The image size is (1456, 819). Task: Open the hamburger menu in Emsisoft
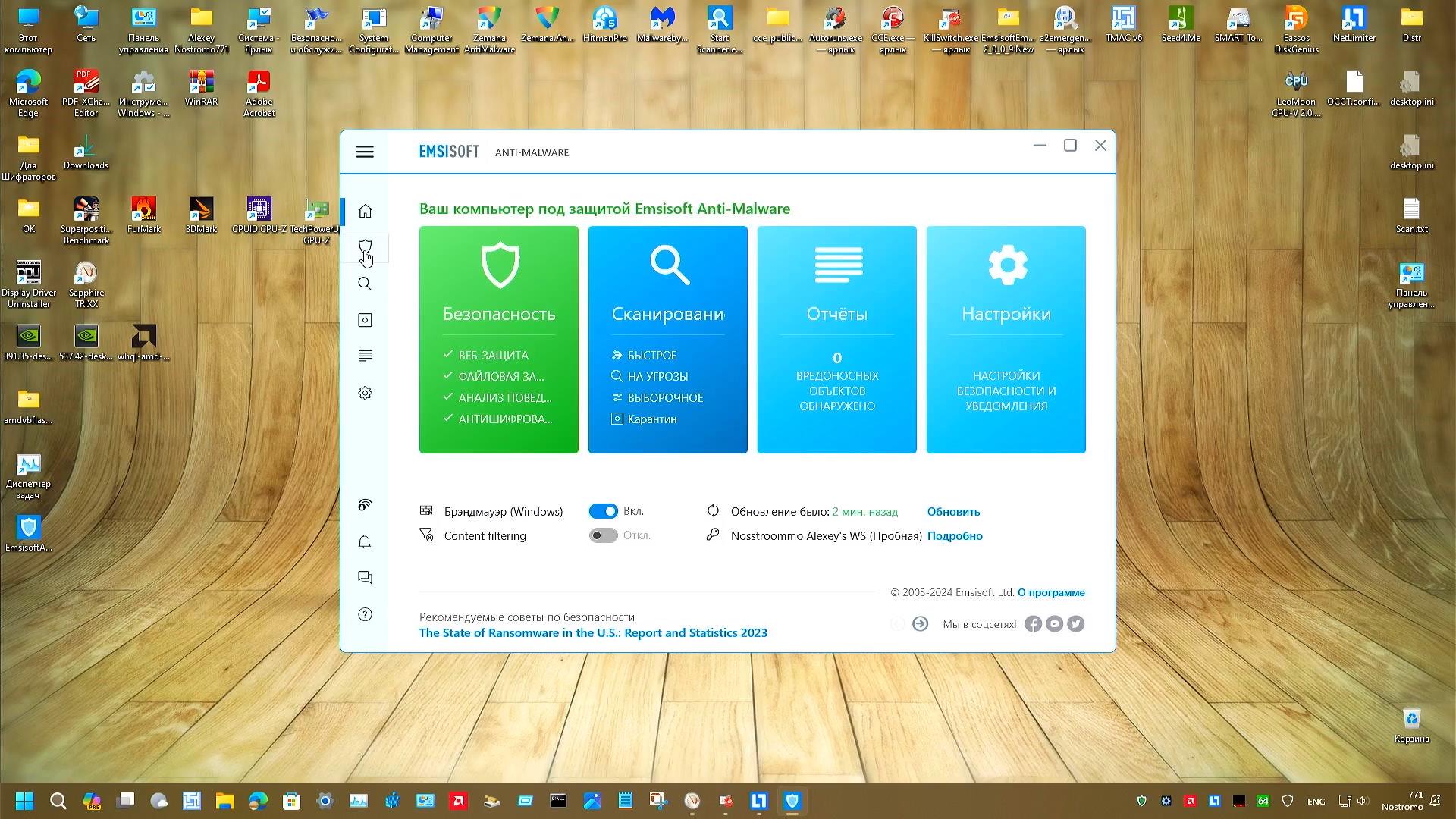(365, 152)
